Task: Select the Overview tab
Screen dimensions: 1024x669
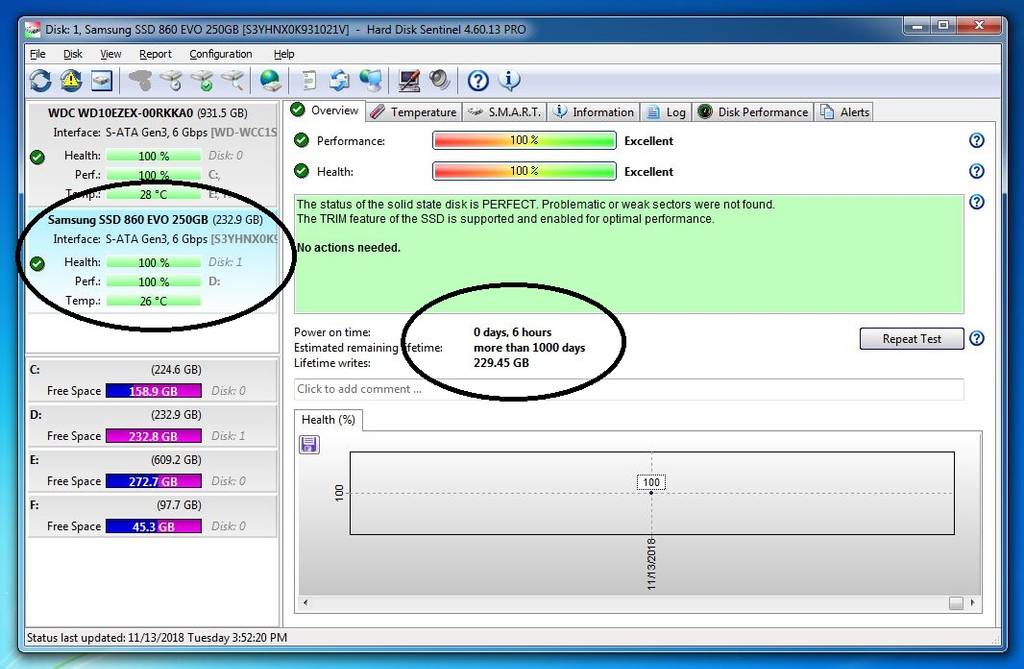Action: [325, 110]
